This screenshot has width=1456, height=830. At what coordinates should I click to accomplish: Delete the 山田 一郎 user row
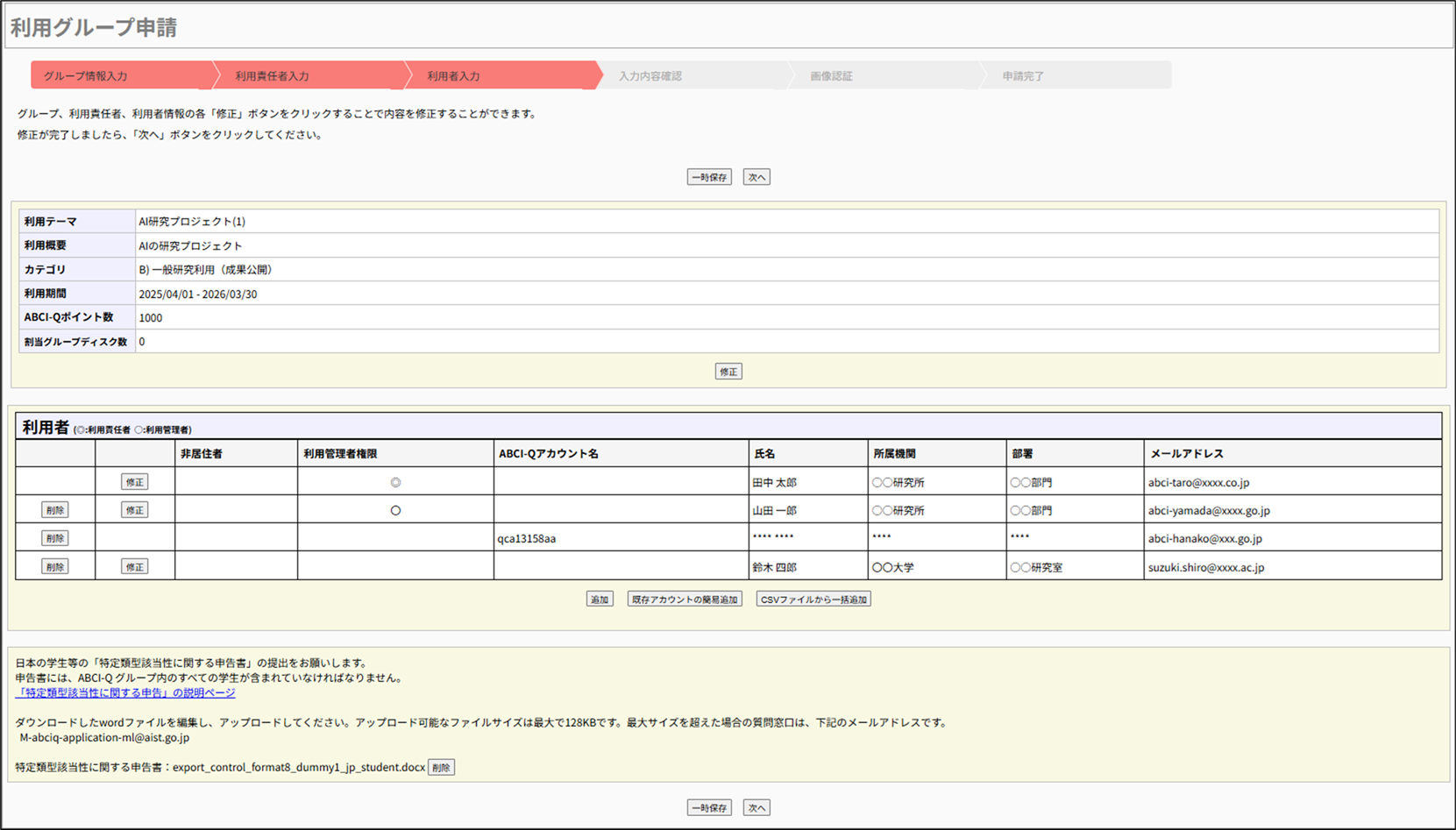click(54, 510)
